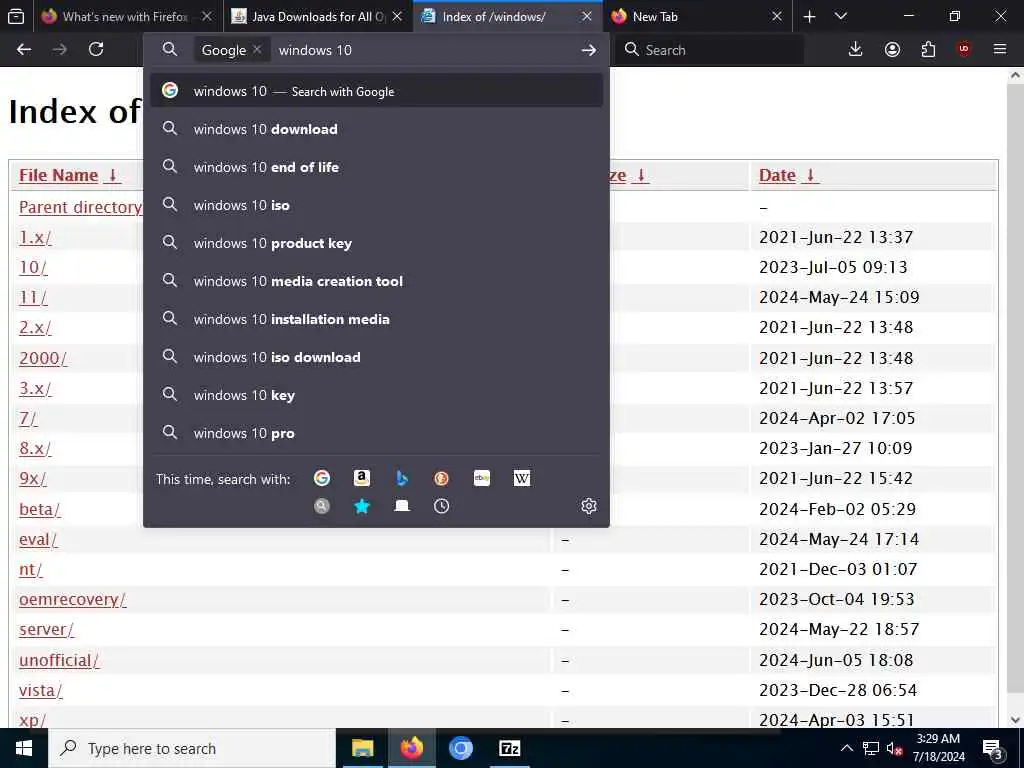Switch to Java Downloads tab
This screenshot has height=768, width=1024.
318,16
